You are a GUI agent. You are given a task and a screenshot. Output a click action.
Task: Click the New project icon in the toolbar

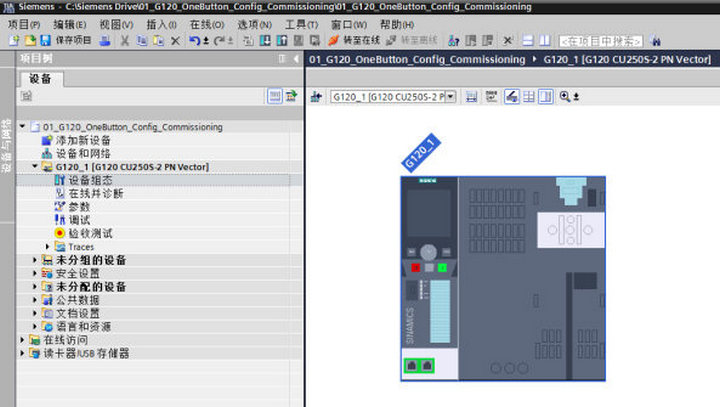click(14, 41)
